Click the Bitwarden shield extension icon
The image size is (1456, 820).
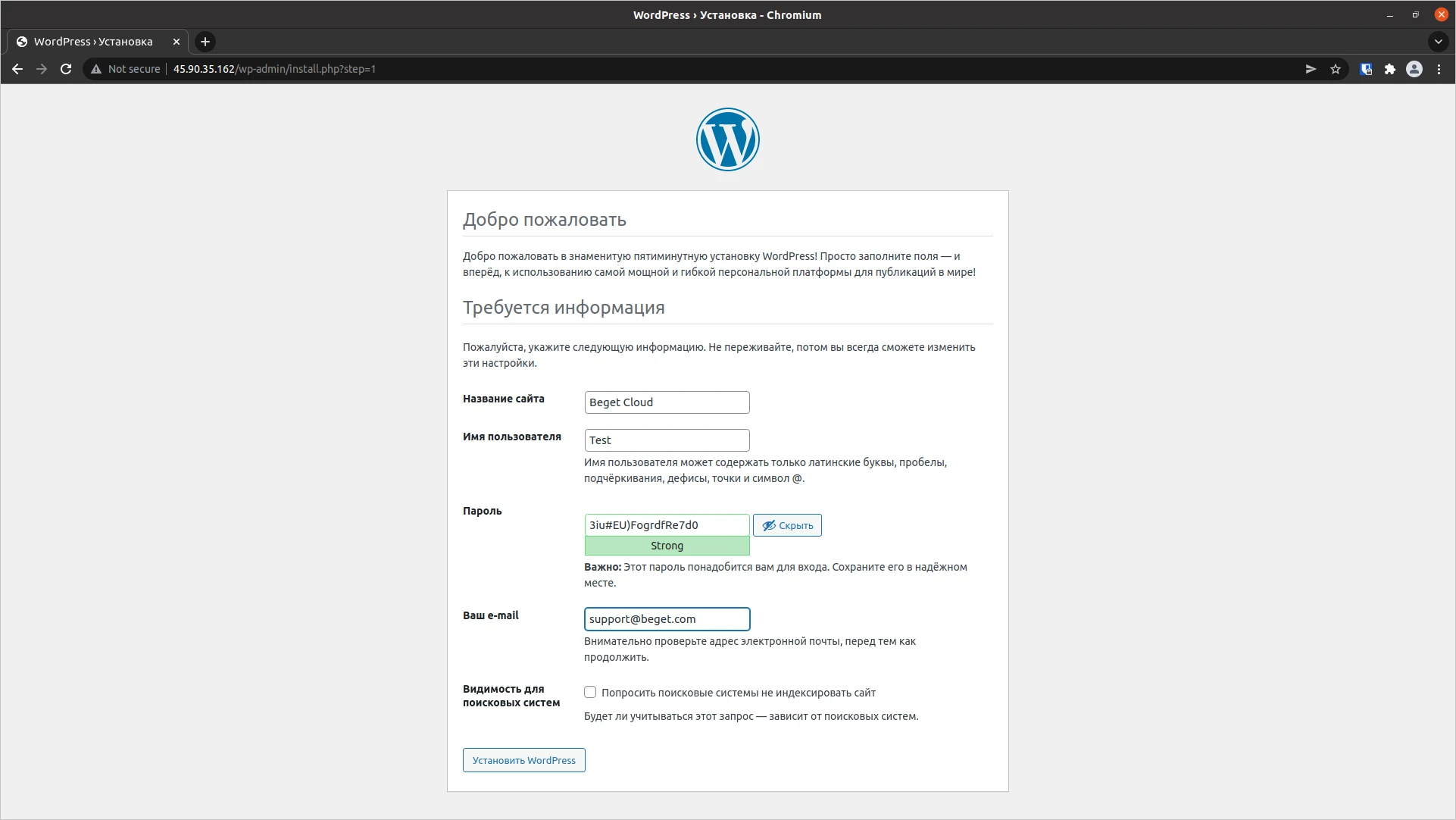click(1366, 69)
